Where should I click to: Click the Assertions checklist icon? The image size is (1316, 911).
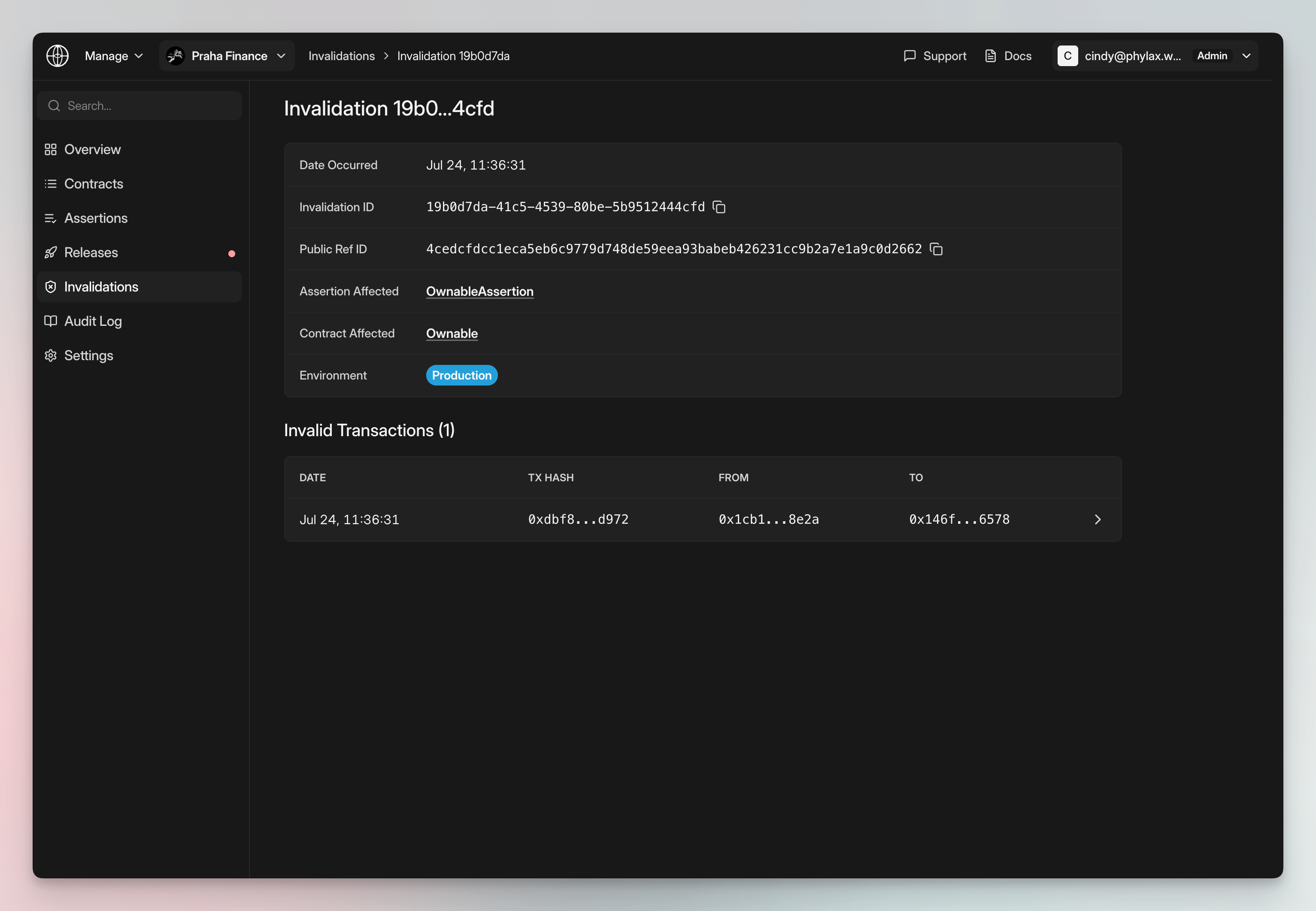(51, 218)
